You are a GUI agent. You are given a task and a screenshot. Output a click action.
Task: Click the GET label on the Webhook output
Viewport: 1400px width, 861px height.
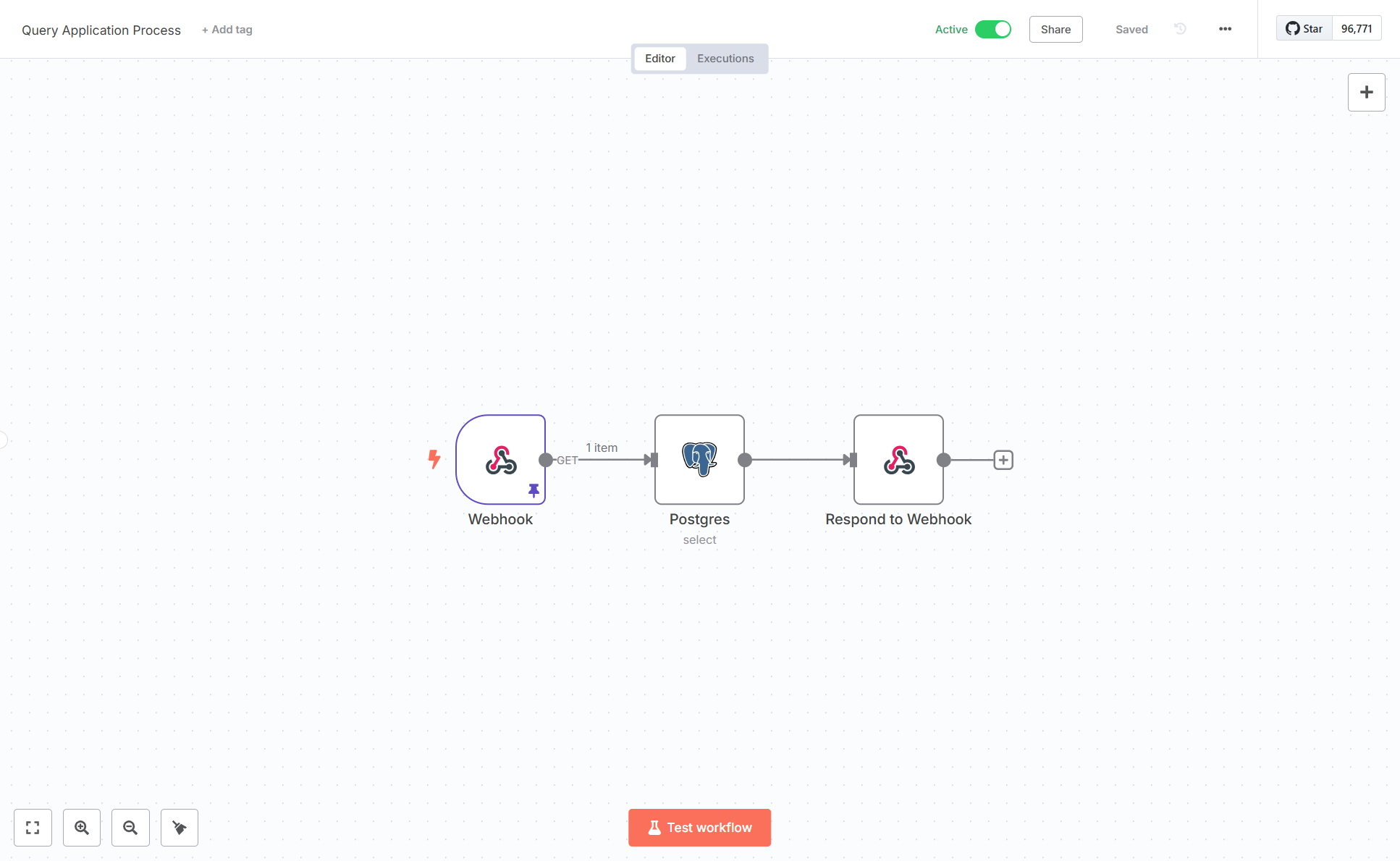pos(568,460)
